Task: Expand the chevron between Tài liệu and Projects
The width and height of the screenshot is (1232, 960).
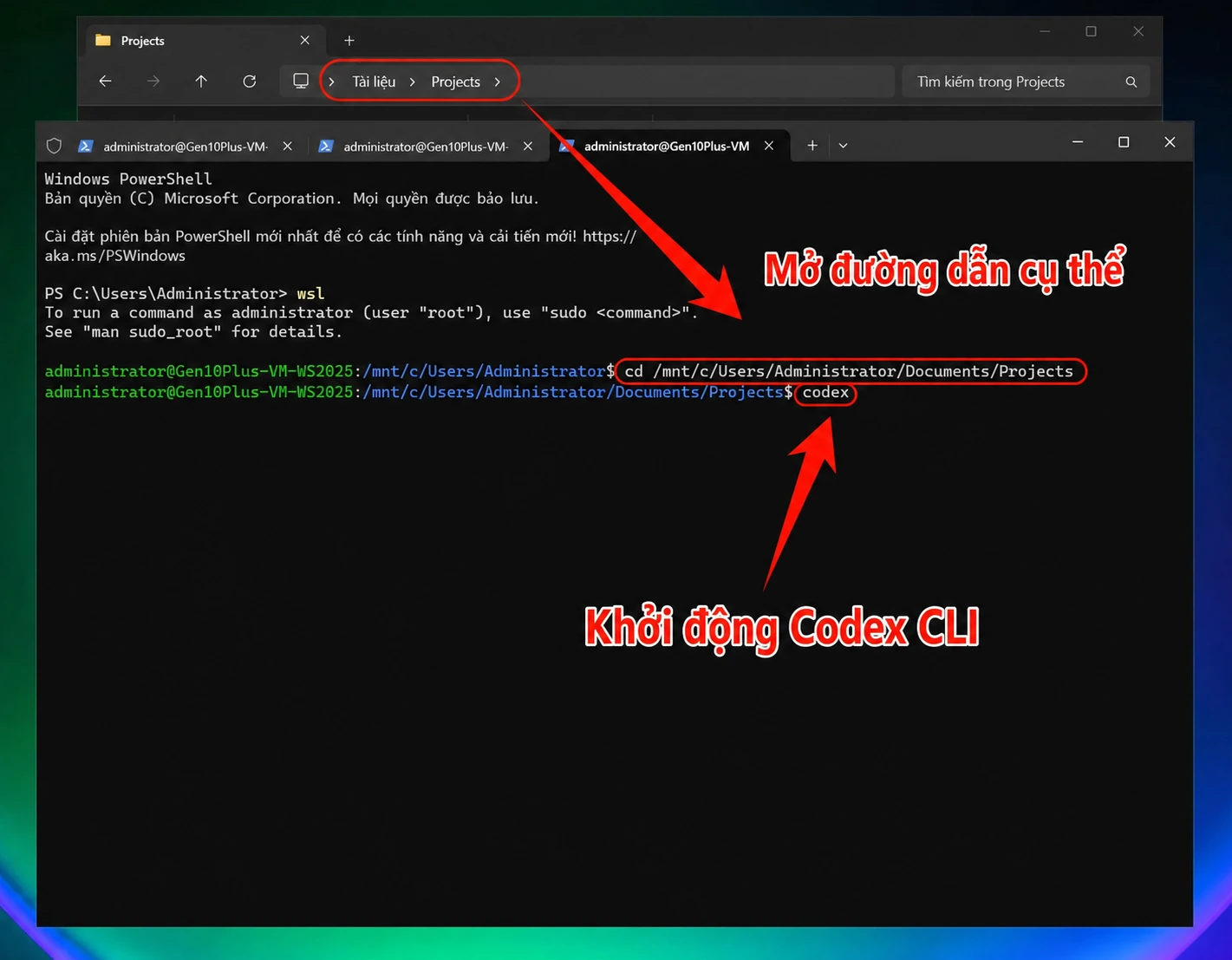Action: [413, 82]
